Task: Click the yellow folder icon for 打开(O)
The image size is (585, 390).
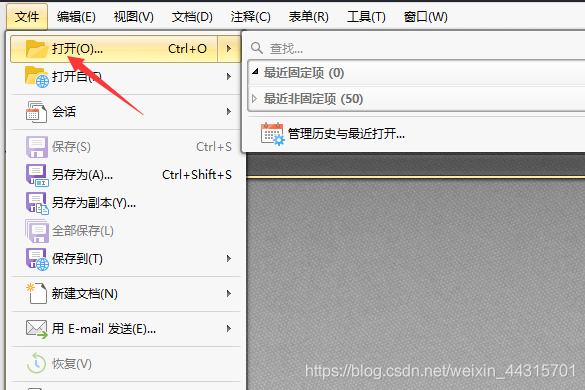Action: pos(37,49)
